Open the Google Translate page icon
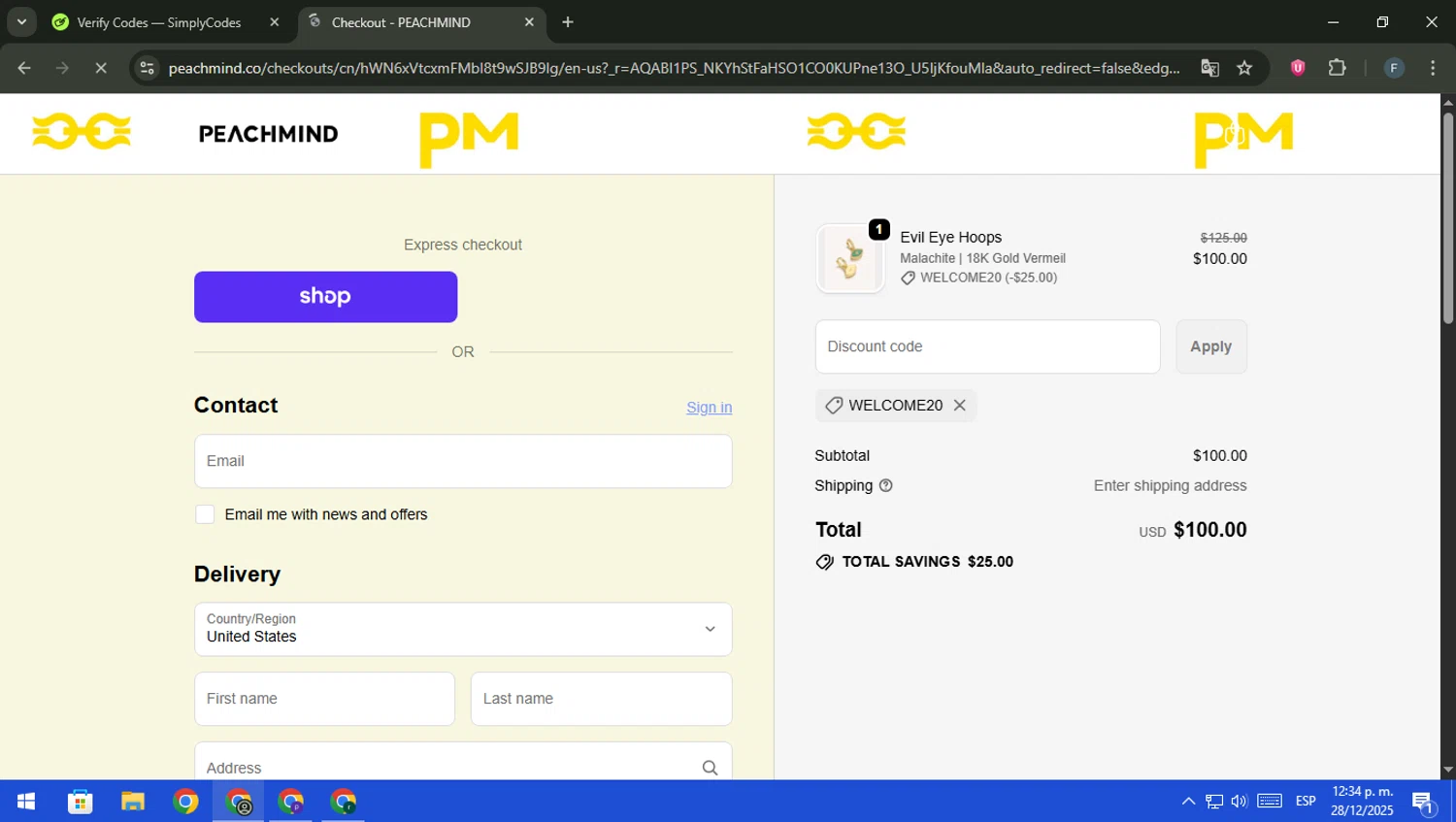 click(x=1209, y=68)
